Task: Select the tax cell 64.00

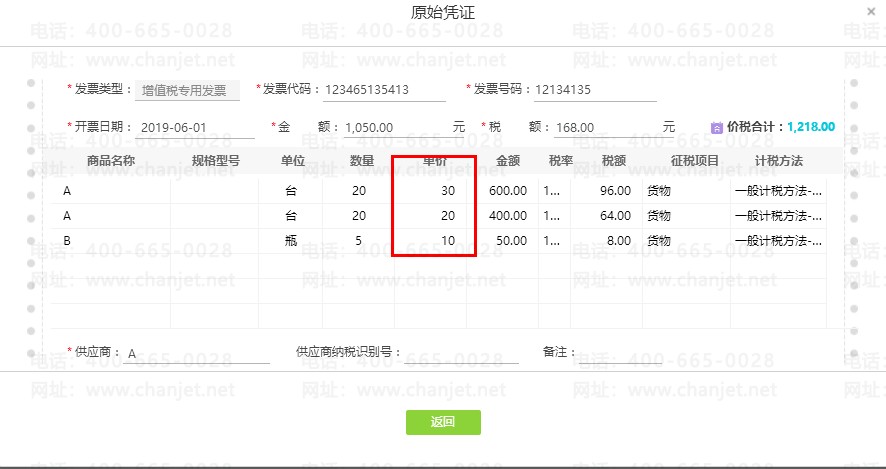Action: click(x=606, y=216)
